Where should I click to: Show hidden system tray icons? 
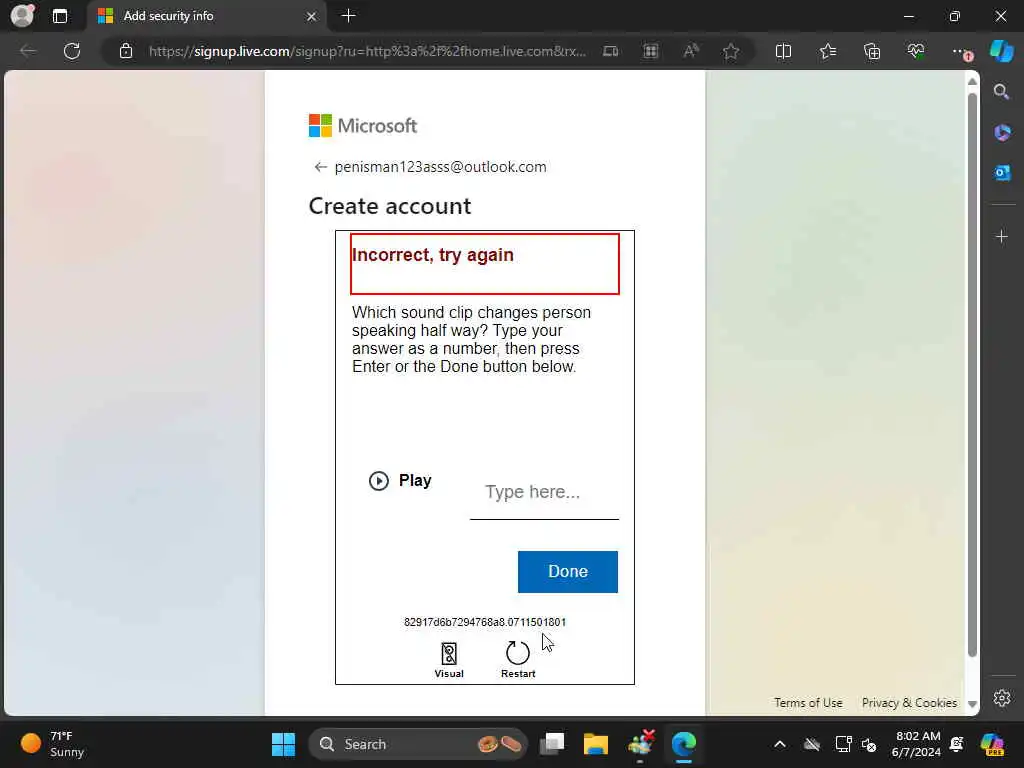(780, 744)
